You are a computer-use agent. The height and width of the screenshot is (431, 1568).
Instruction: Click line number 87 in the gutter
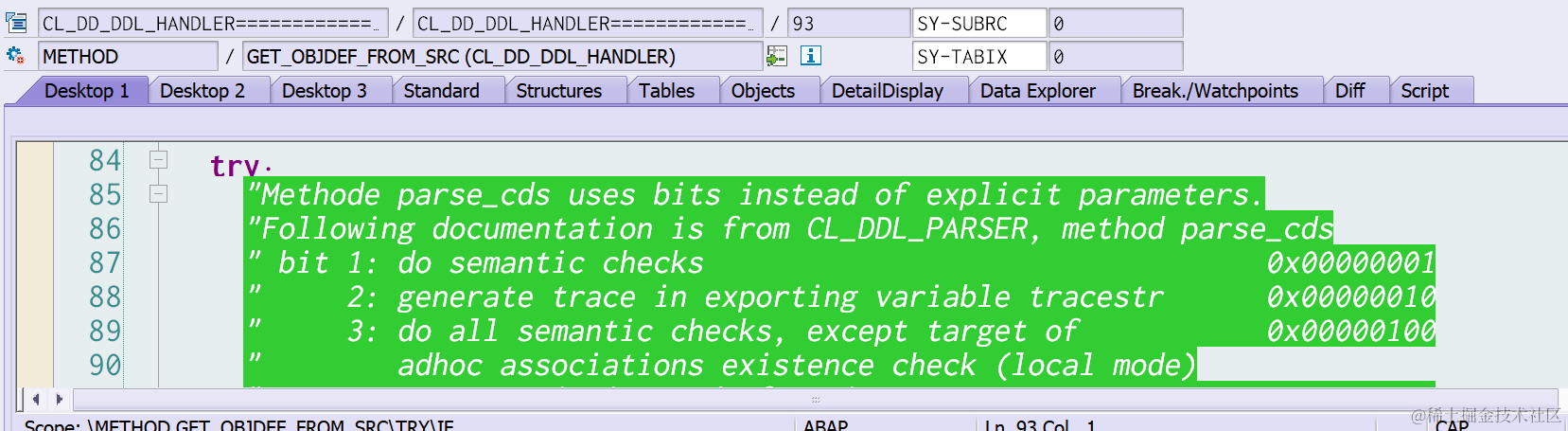coord(105,262)
